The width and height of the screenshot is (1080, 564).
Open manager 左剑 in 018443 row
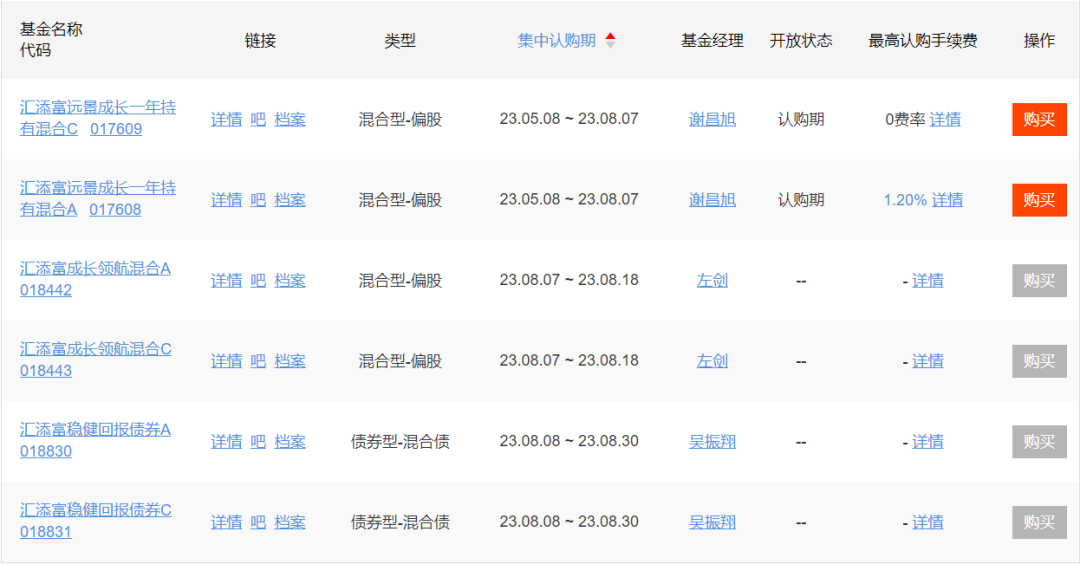tap(712, 361)
